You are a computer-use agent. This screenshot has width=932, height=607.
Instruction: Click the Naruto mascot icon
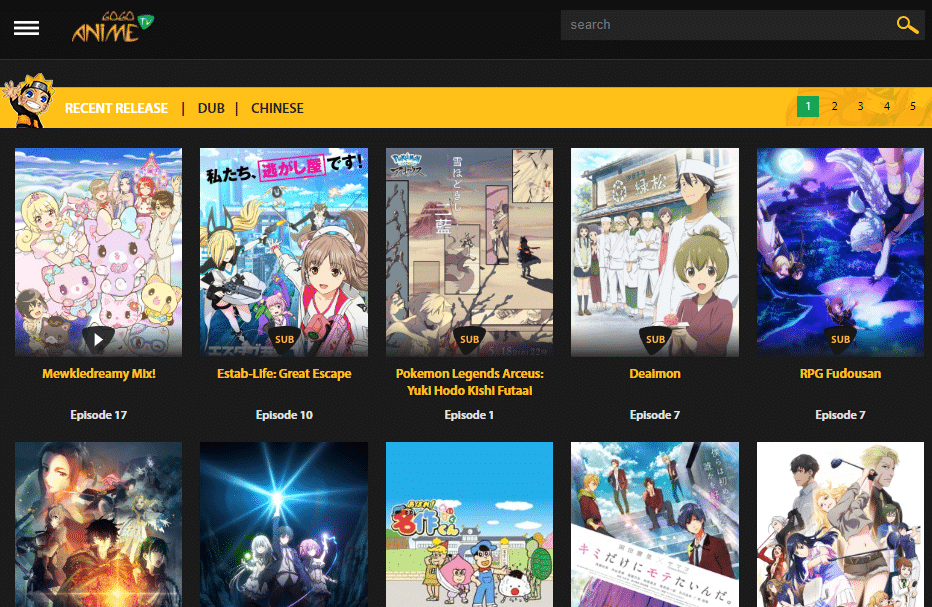28,100
